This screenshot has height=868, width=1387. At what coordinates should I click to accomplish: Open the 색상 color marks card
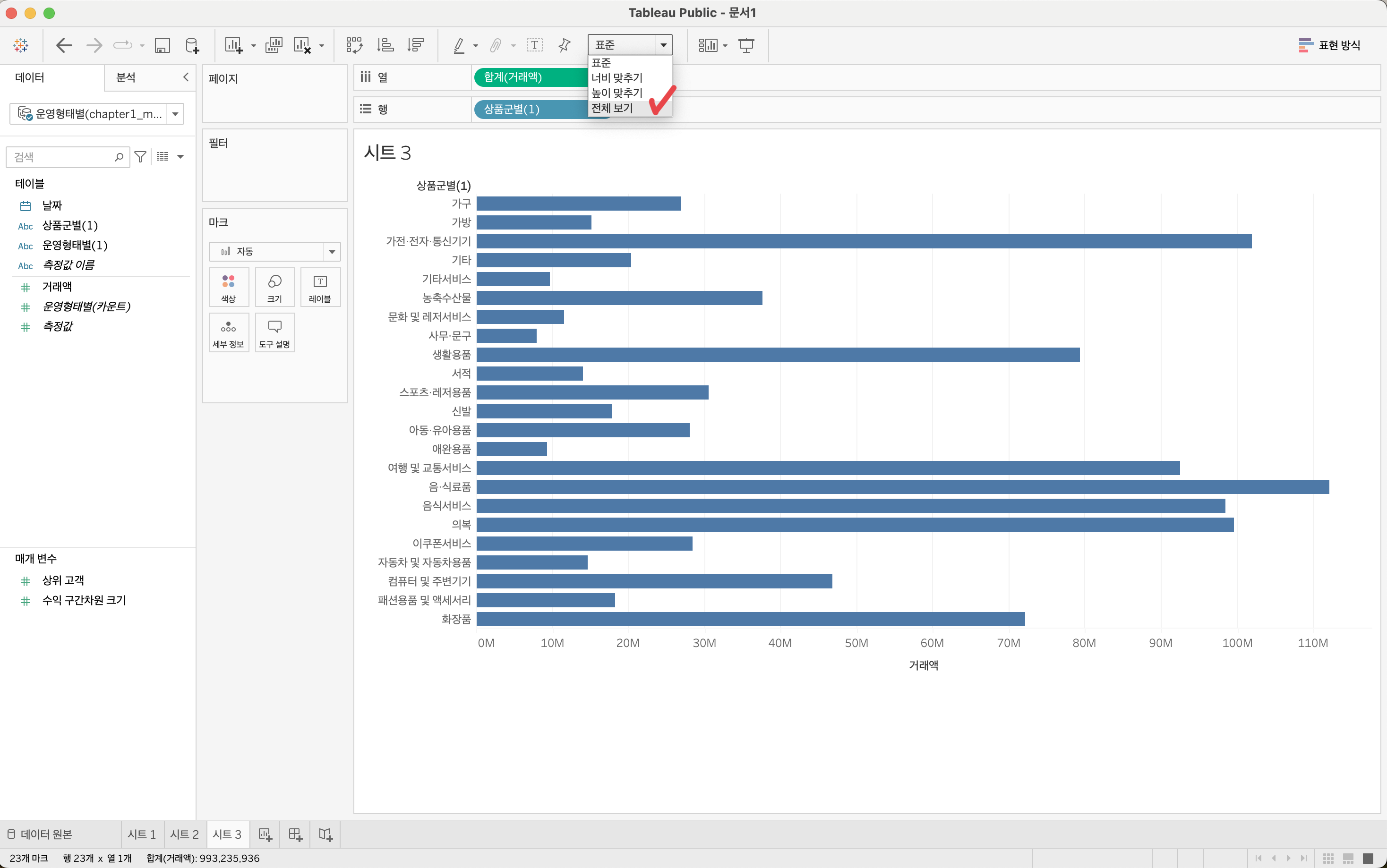tap(229, 287)
